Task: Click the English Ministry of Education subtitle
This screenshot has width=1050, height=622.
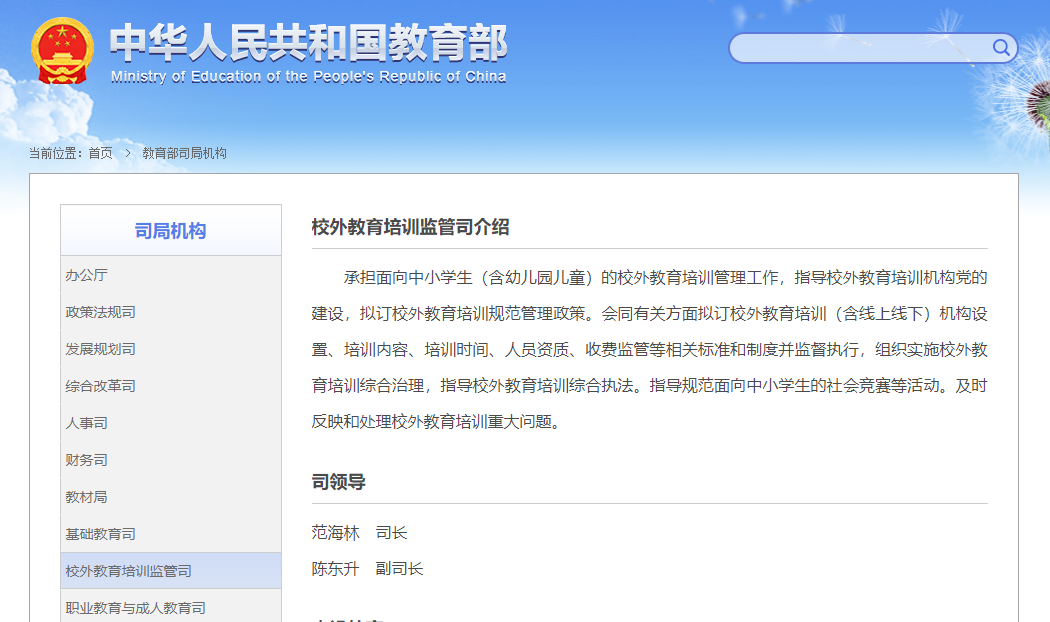Action: tap(309, 77)
